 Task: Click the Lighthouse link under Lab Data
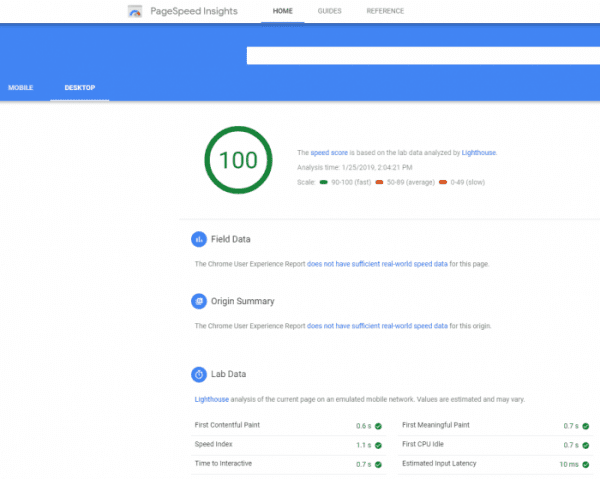(x=212, y=399)
